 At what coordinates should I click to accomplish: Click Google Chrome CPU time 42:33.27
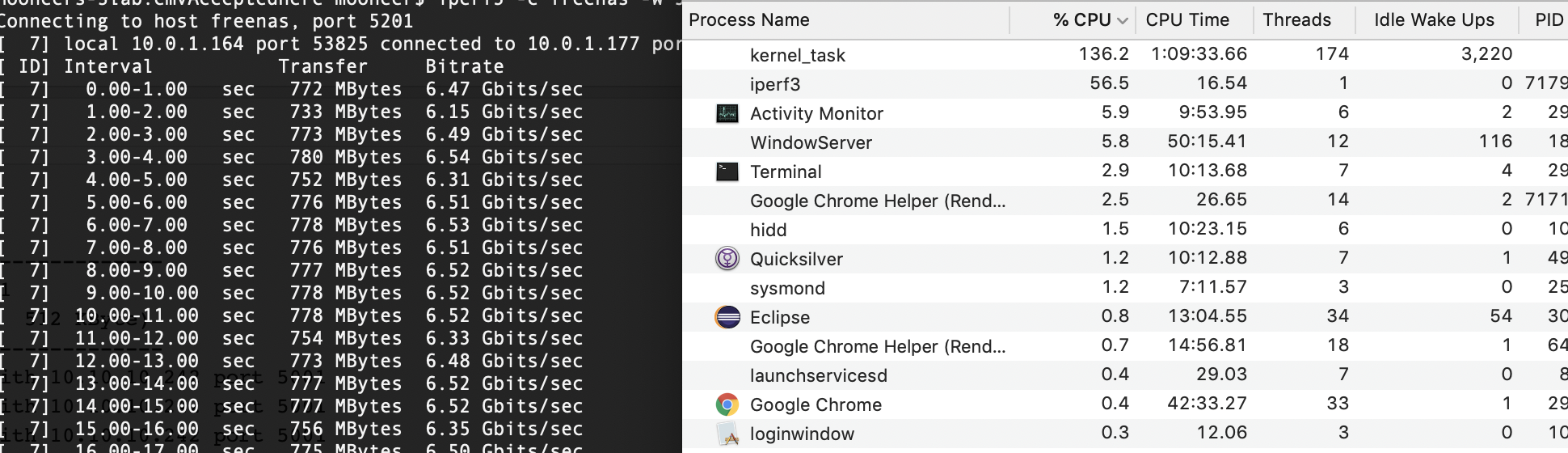coord(1207,403)
